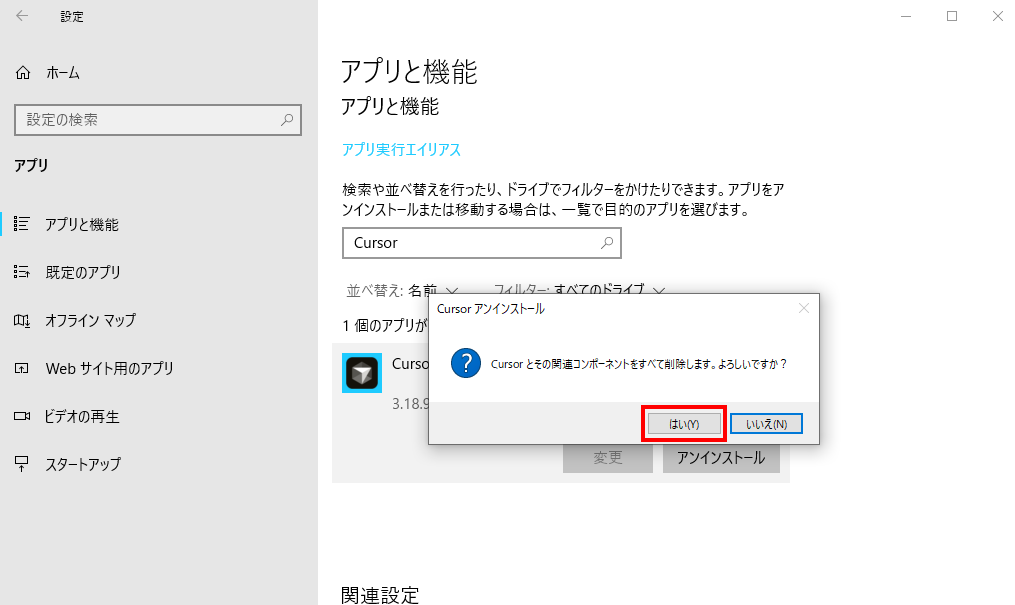Click the アプリ section heading in sidebar
This screenshot has height=605, width=1015.
tap(31, 165)
